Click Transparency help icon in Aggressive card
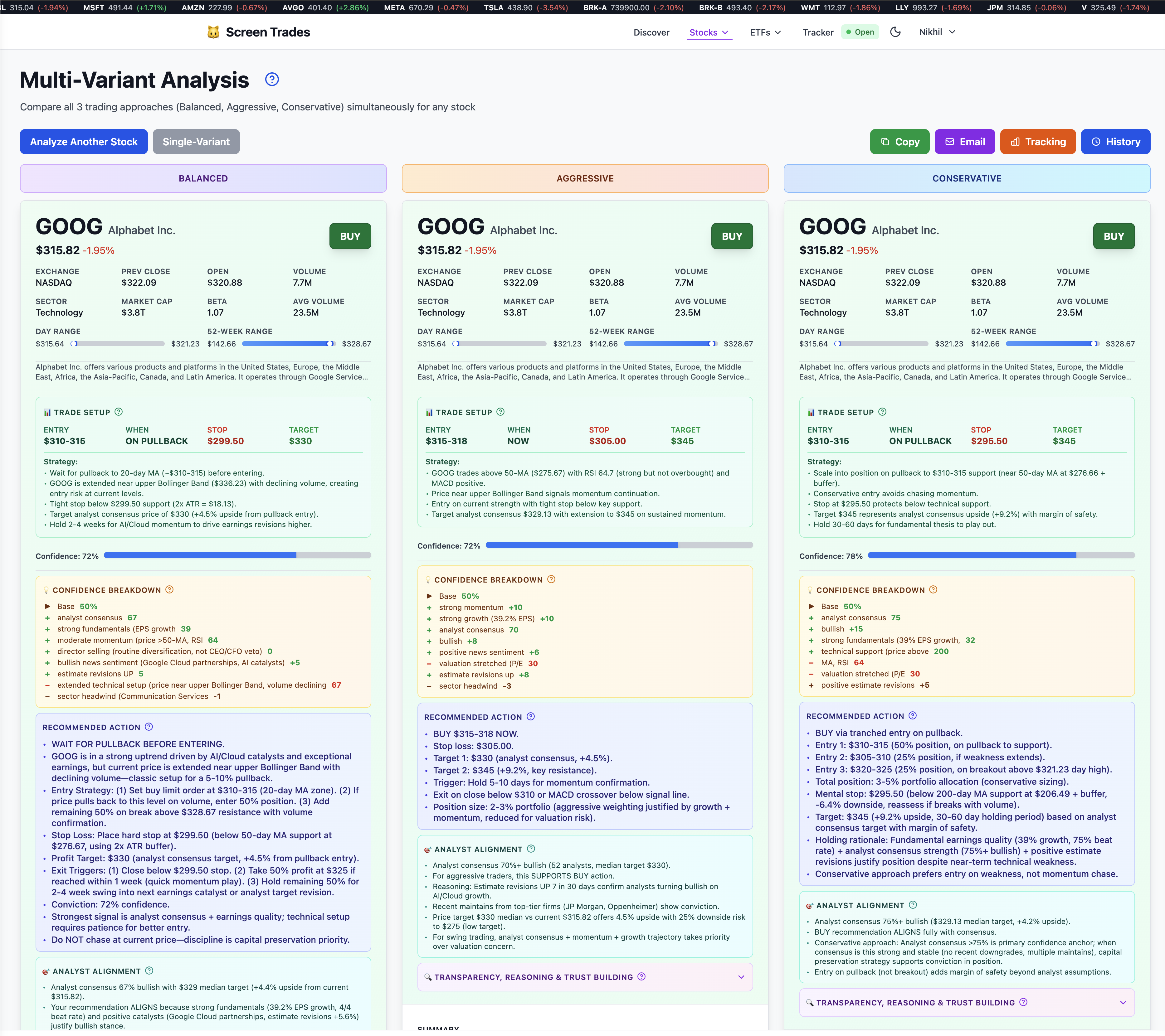Viewport: 1165px width, 1036px height. pyautogui.click(x=641, y=977)
